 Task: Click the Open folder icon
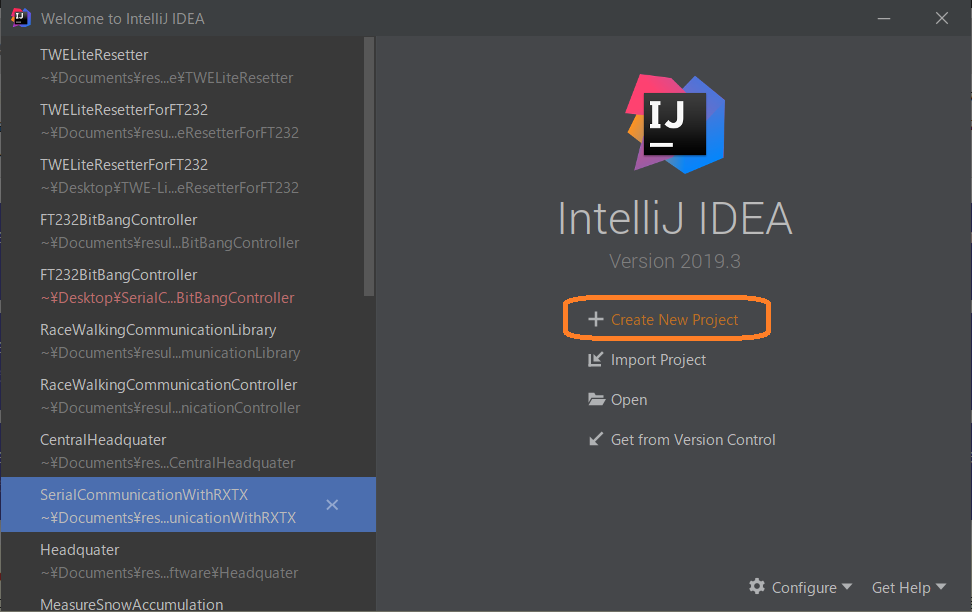[x=596, y=400]
